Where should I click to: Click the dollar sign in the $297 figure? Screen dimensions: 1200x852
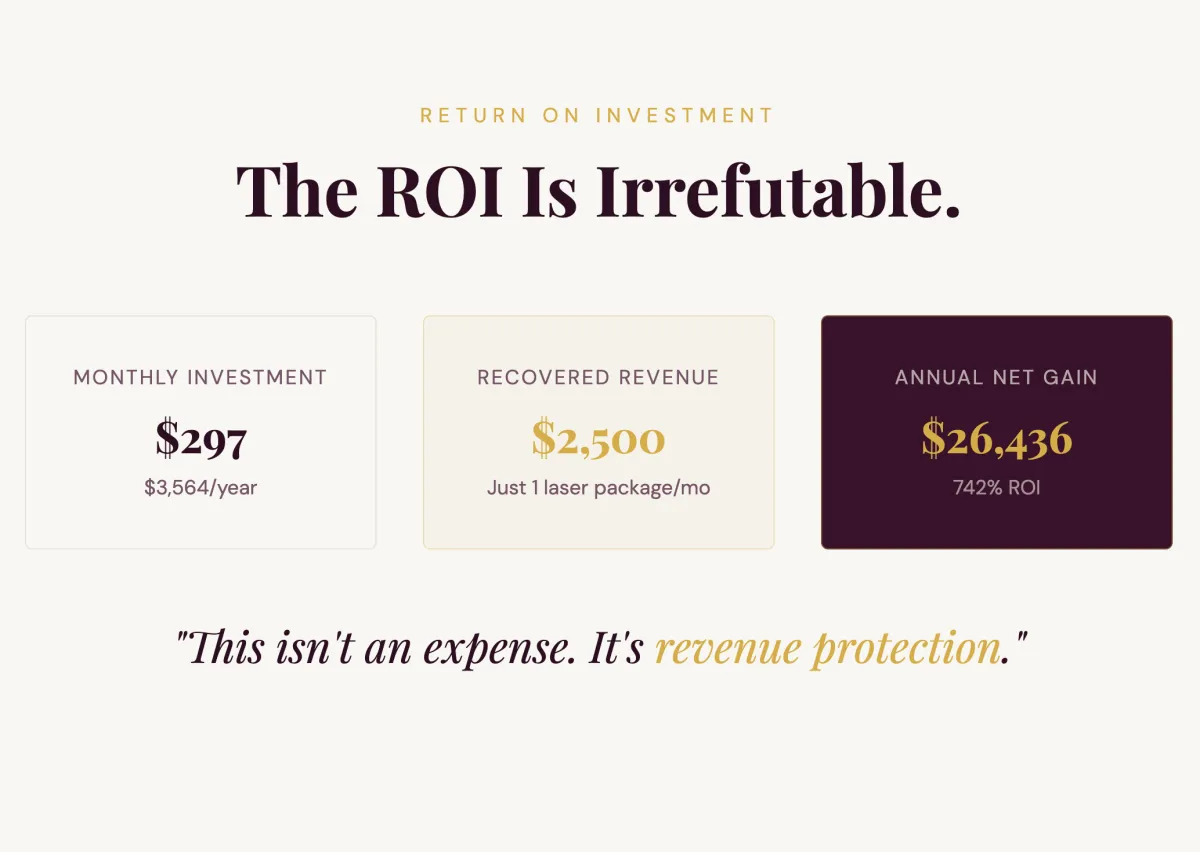pyautogui.click(x=167, y=438)
